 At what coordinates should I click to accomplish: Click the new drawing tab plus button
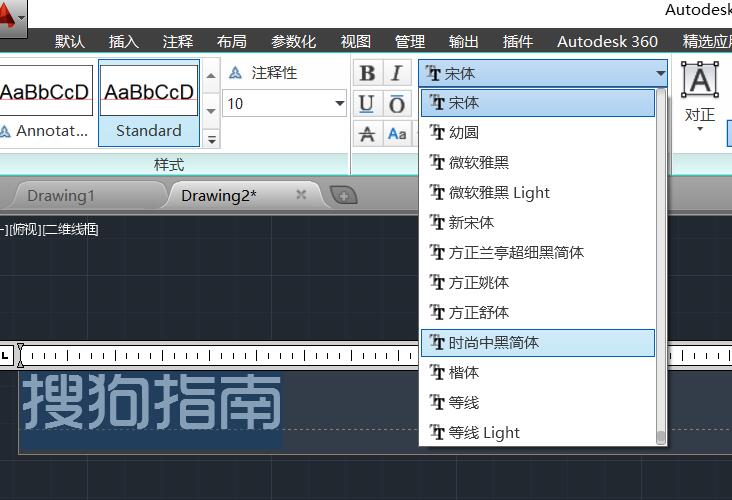coord(343,196)
